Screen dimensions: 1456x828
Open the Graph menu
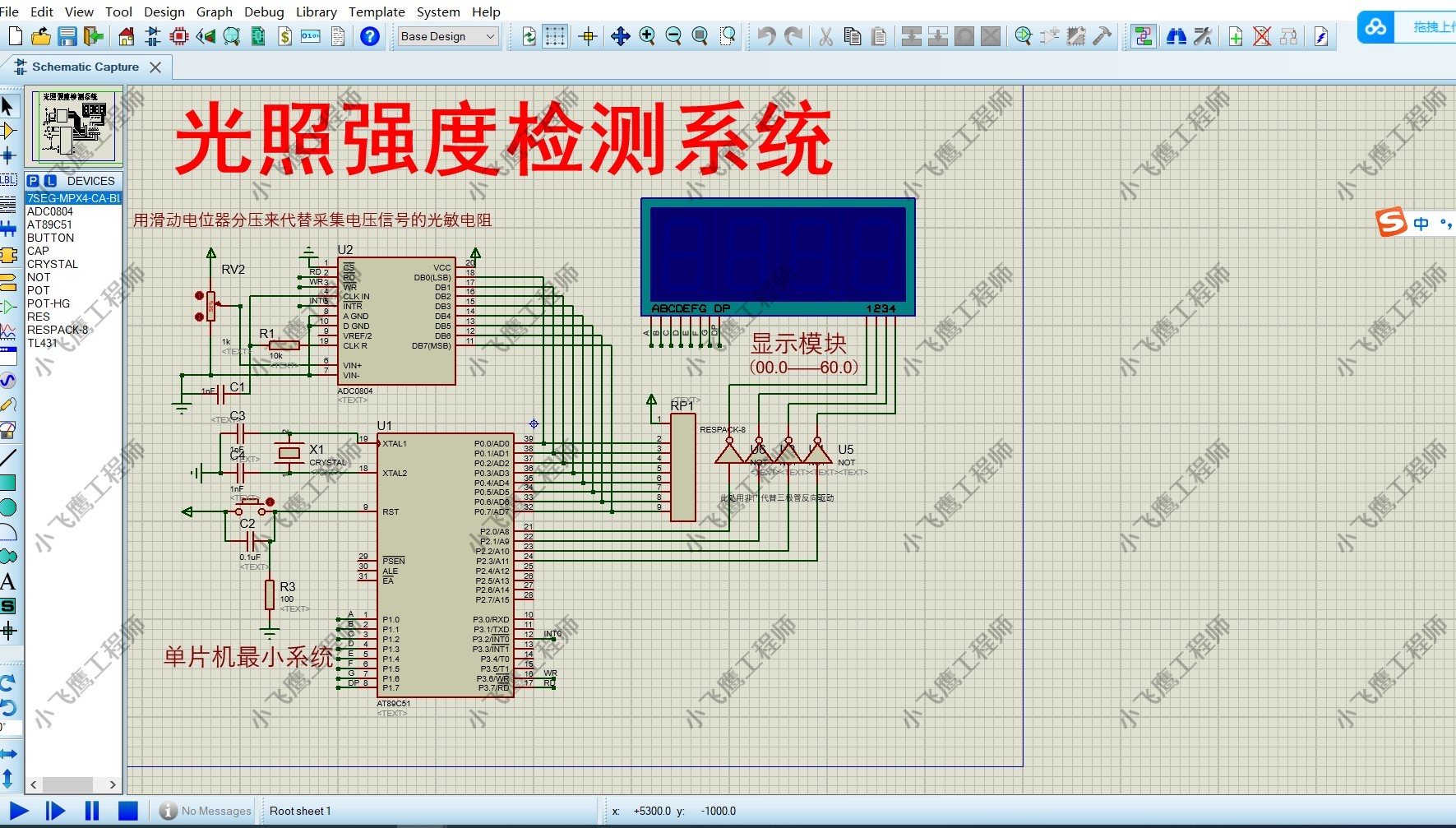(215, 12)
